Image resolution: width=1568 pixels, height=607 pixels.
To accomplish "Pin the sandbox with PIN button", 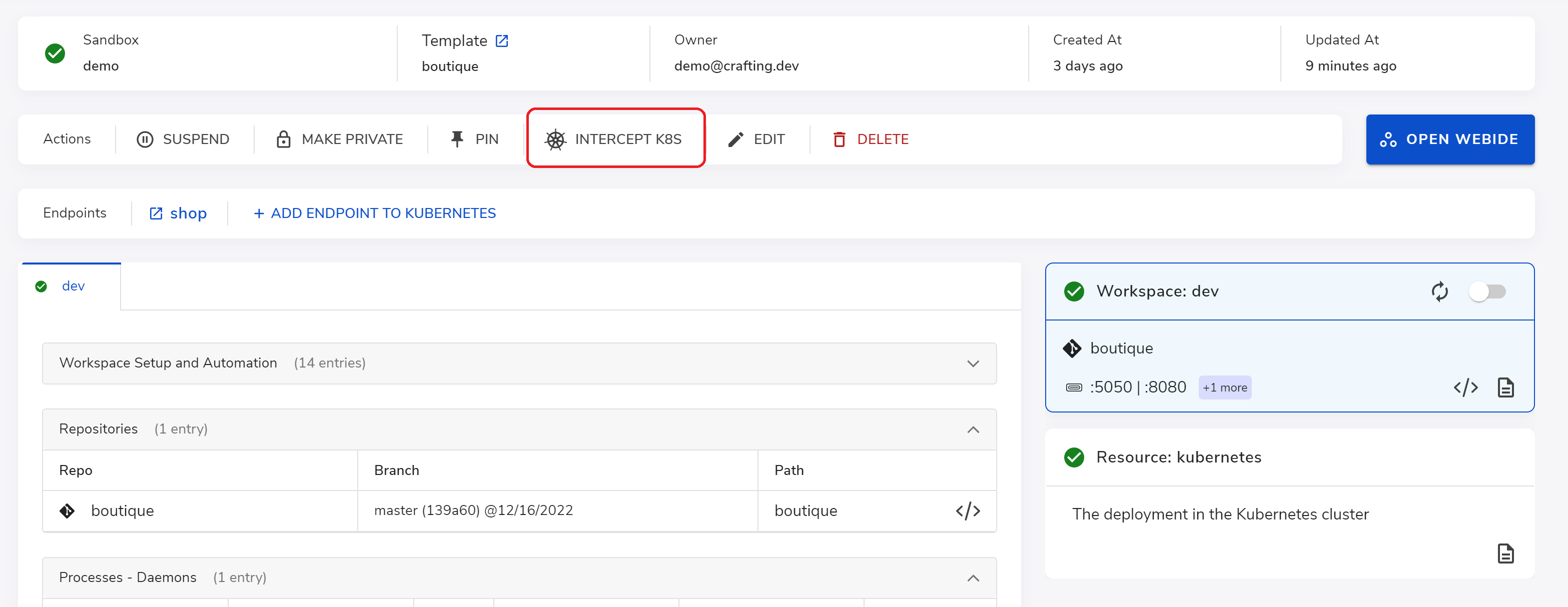I will pyautogui.click(x=474, y=139).
